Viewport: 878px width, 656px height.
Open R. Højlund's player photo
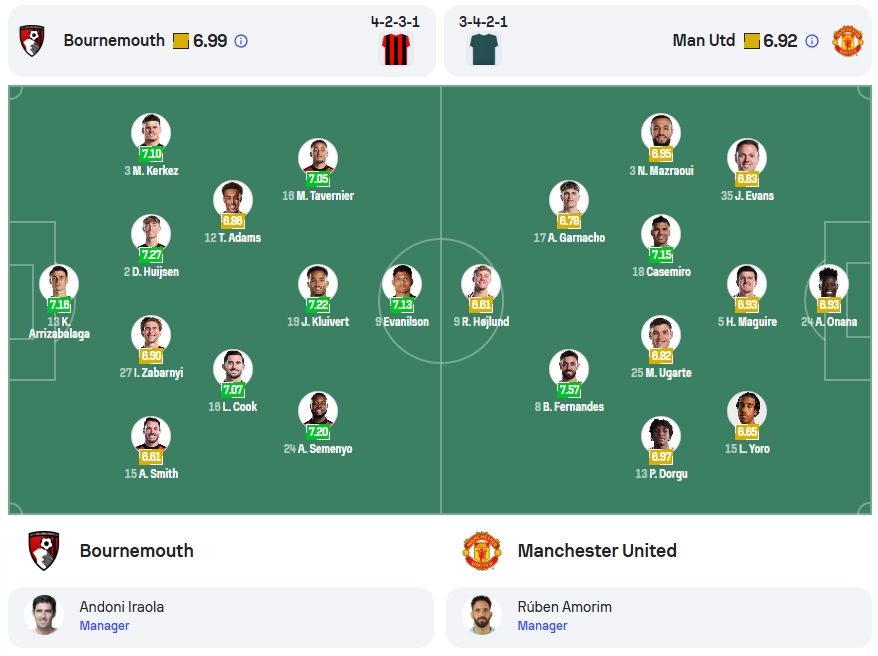tap(480, 284)
